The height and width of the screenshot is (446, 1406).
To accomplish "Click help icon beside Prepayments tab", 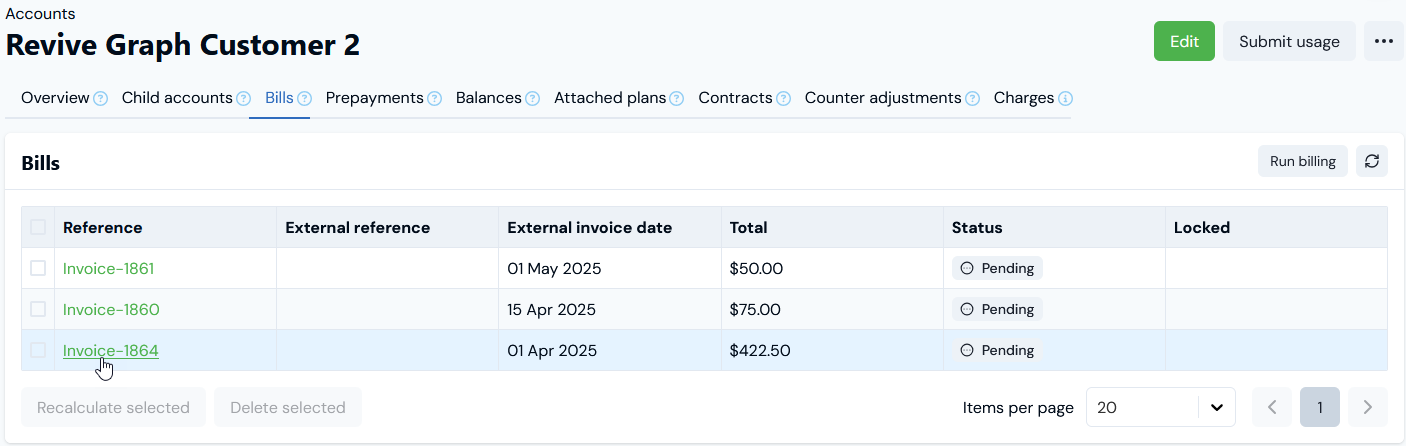I will [434, 99].
